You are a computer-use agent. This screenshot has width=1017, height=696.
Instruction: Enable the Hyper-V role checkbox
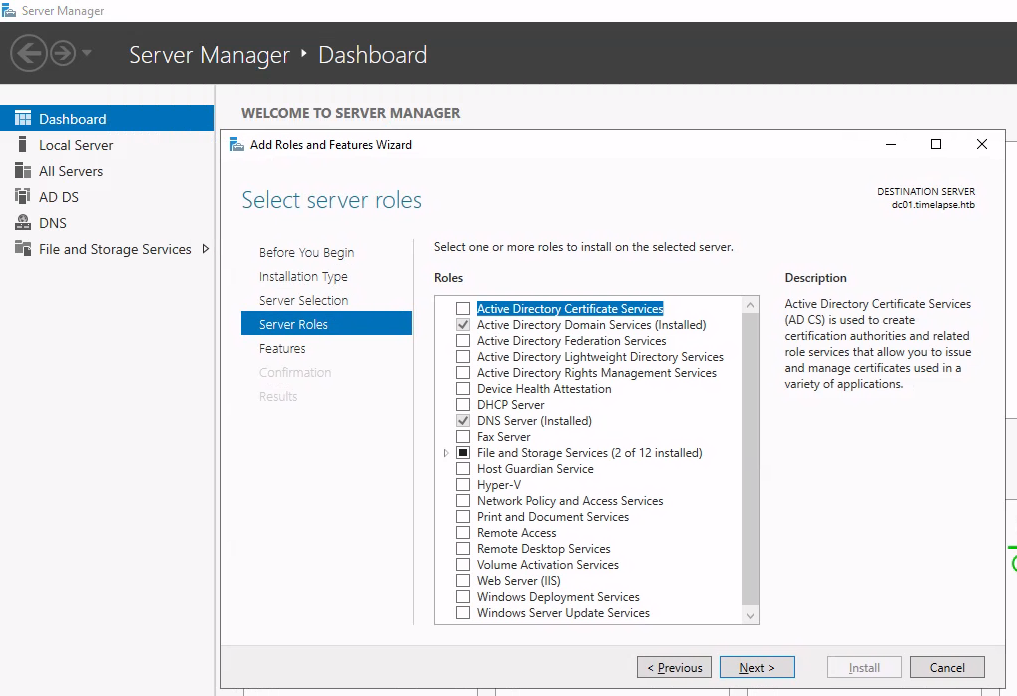coord(463,485)
